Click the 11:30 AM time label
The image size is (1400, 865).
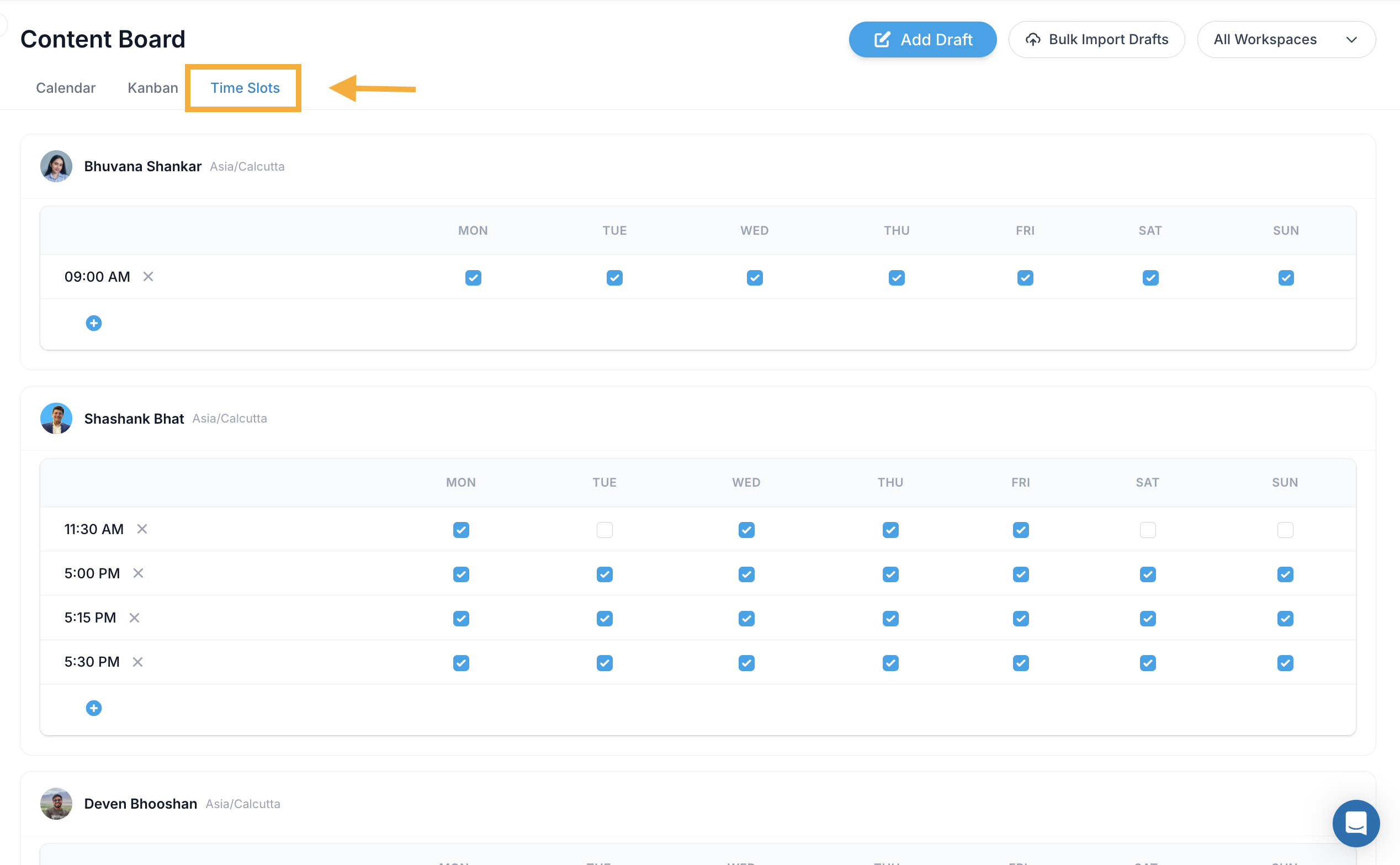[94, 529]
